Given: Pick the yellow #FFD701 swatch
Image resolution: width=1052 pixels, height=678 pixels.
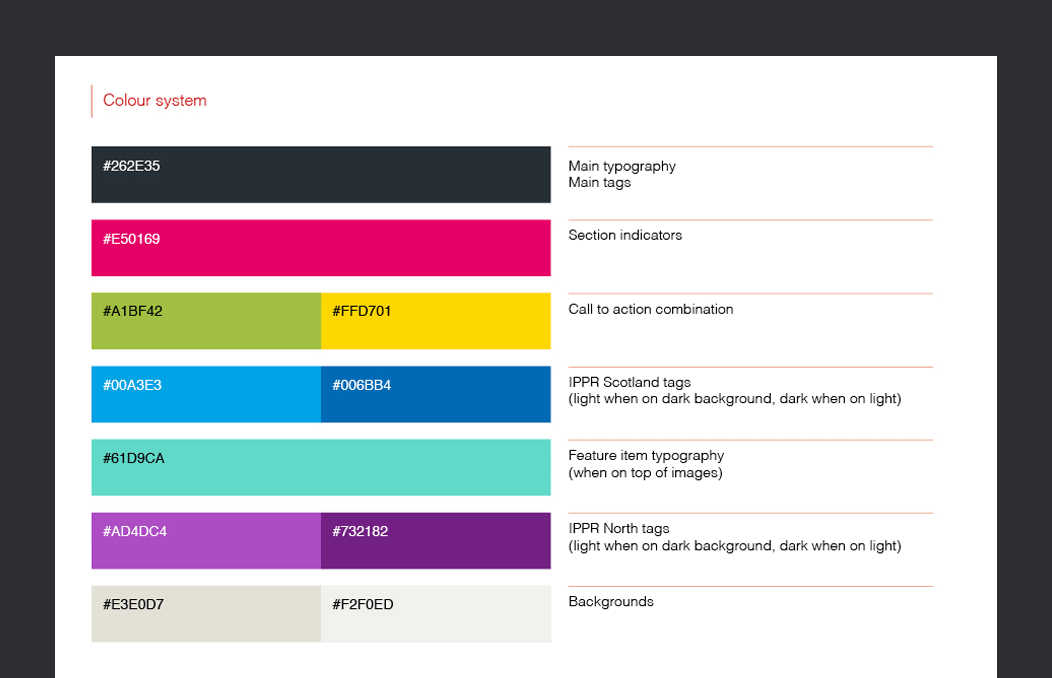Looking at the screenshot, I should coord(435,321).
